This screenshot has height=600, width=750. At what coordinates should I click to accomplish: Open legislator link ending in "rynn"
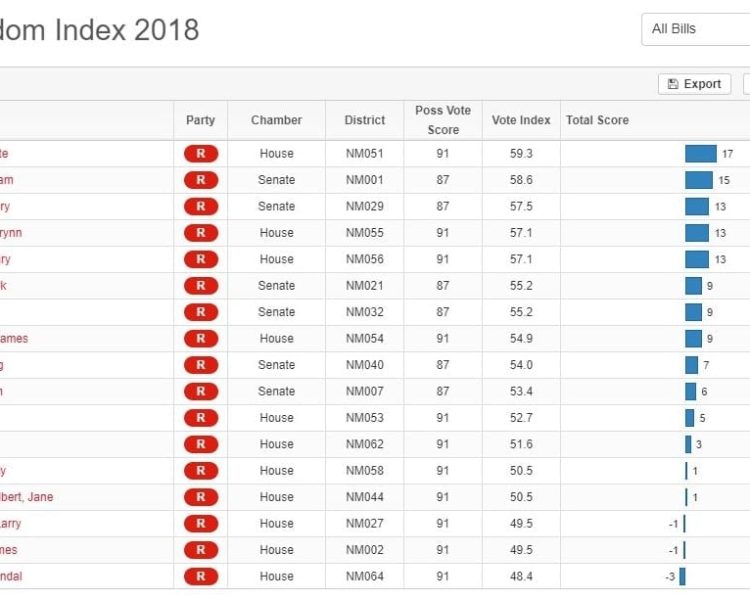pyautogui.click(x=11, y=233)
